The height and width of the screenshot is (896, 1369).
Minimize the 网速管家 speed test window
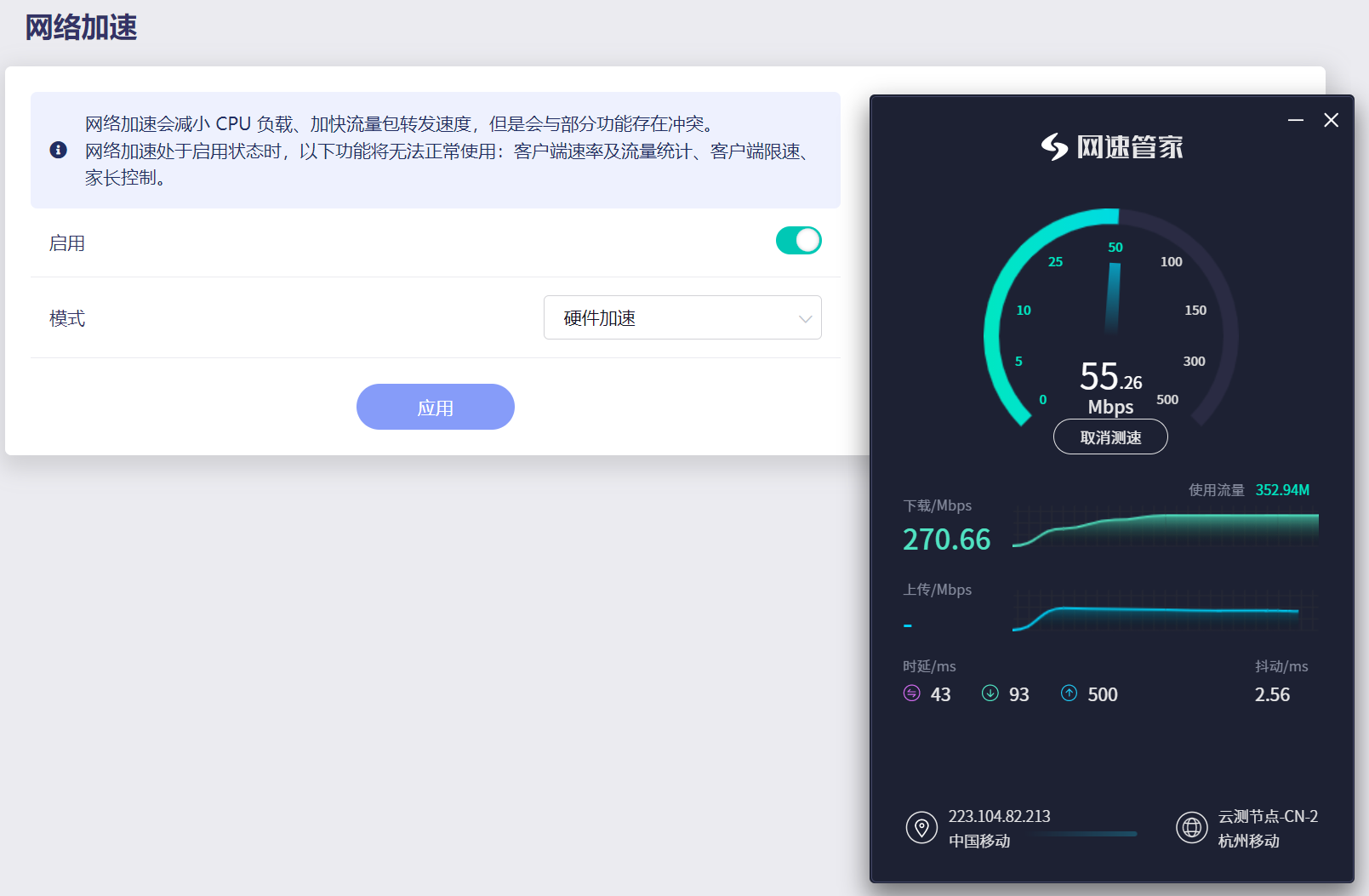pyautogui.click(x=1295, y=121)
